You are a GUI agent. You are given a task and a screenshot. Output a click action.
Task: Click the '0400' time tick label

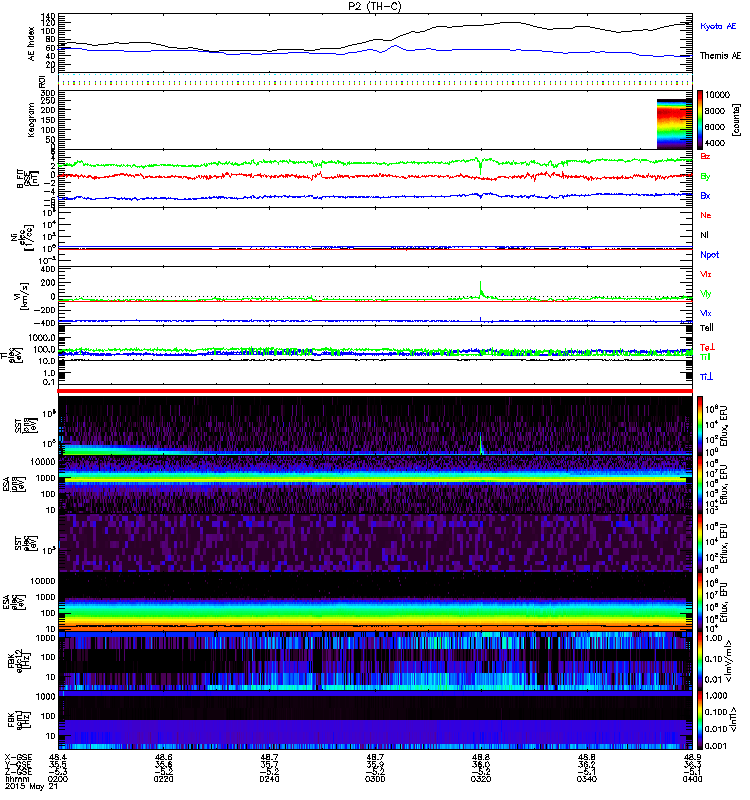coord(692,779)
